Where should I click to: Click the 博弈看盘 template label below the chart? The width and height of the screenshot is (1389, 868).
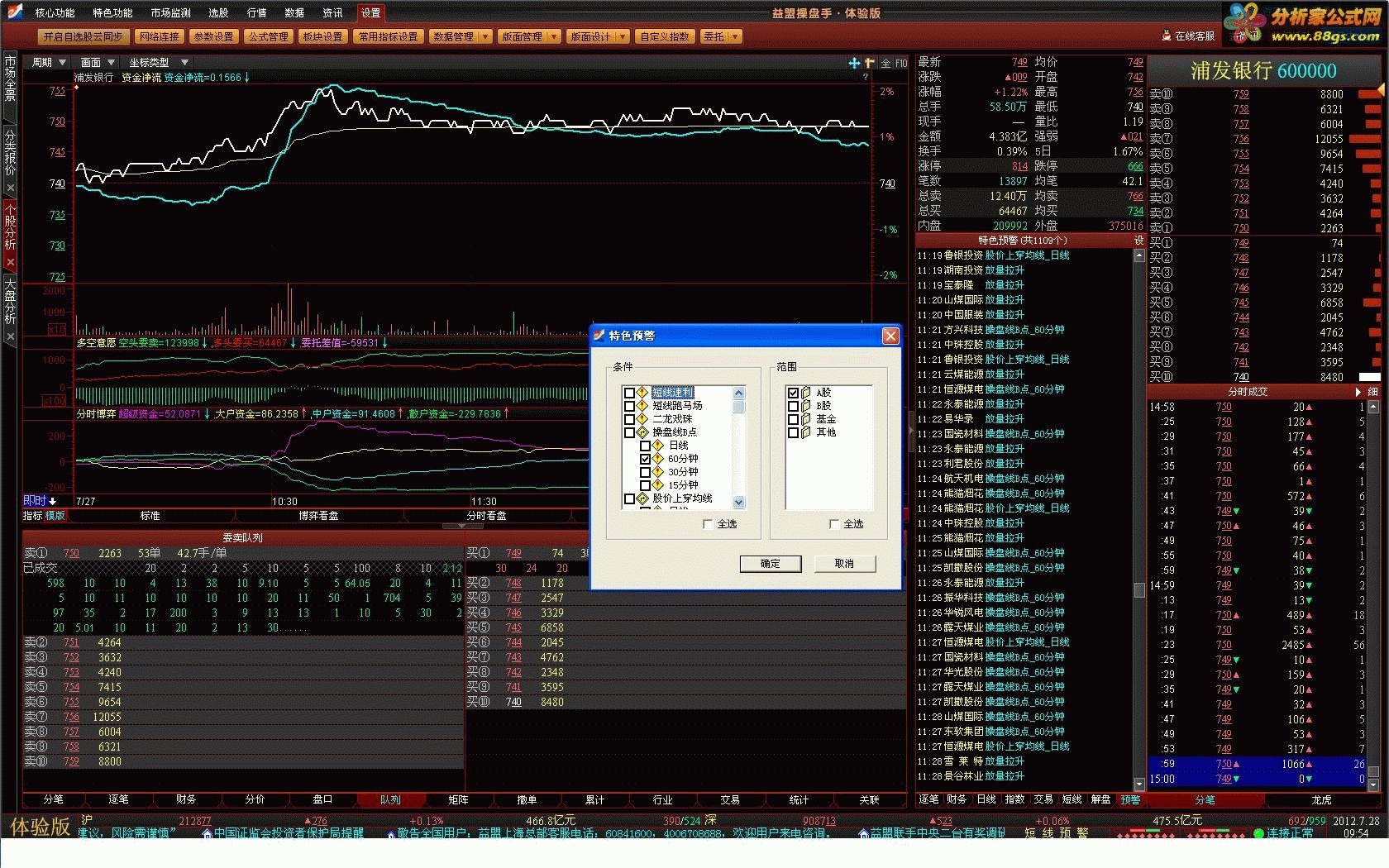click(318, 515)
